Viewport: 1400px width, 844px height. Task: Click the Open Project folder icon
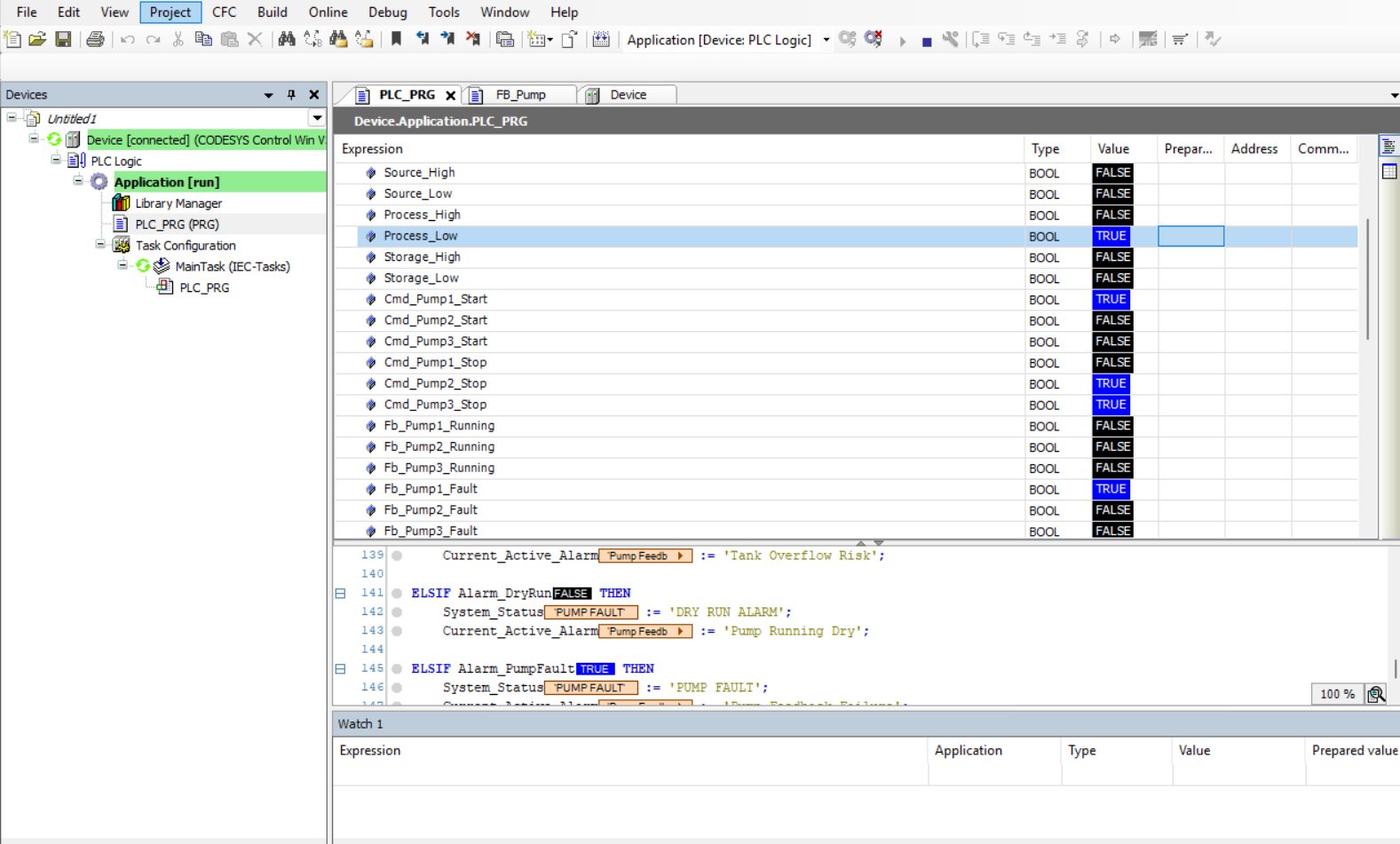coord(37,39)
